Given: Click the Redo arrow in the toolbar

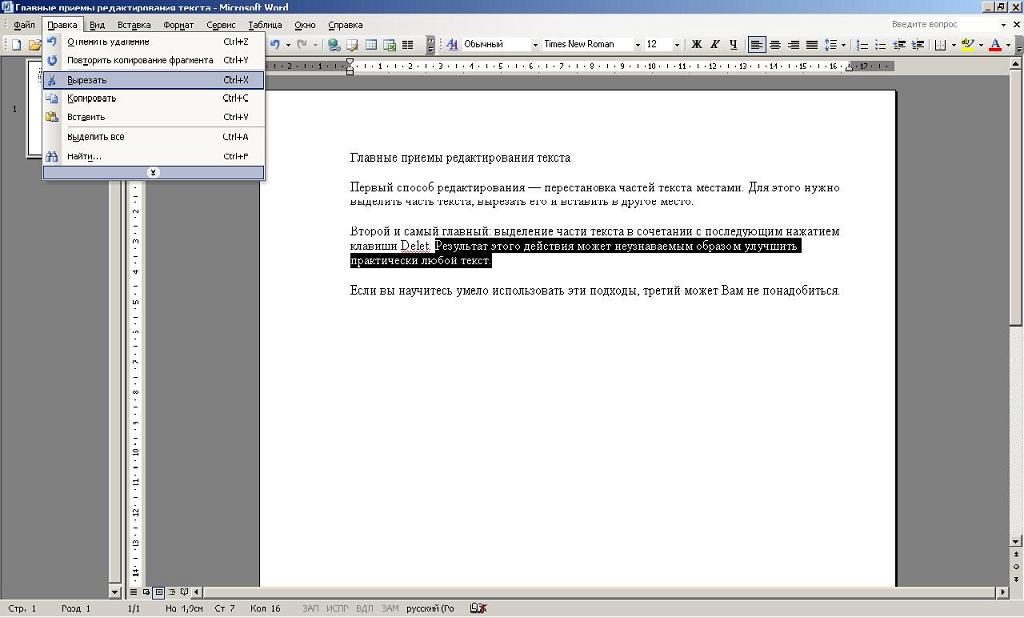Looking at the screenshot, I should coord(302,44).
